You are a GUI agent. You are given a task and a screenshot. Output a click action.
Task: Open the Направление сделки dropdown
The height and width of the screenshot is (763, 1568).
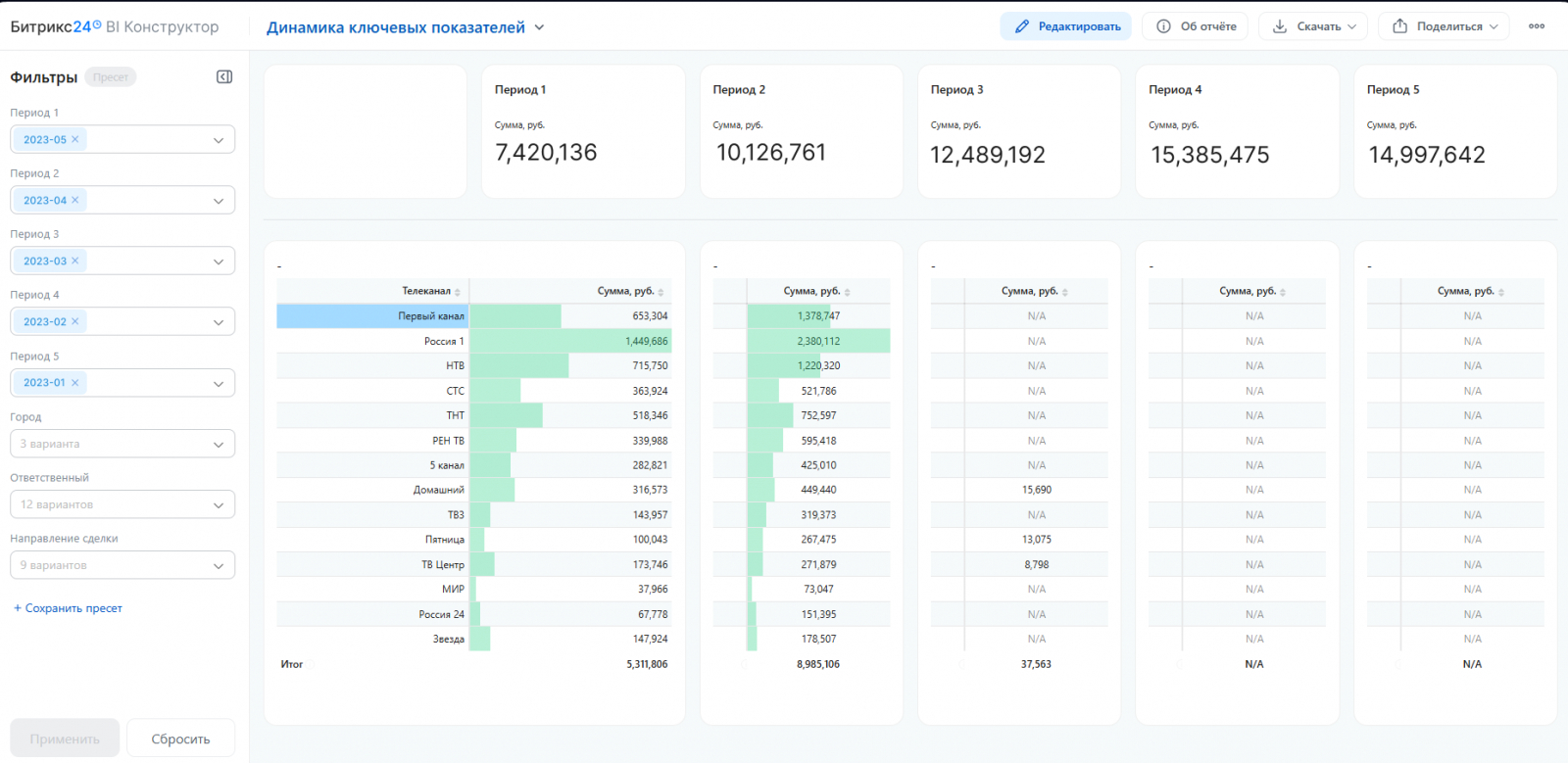pos(122,565)
